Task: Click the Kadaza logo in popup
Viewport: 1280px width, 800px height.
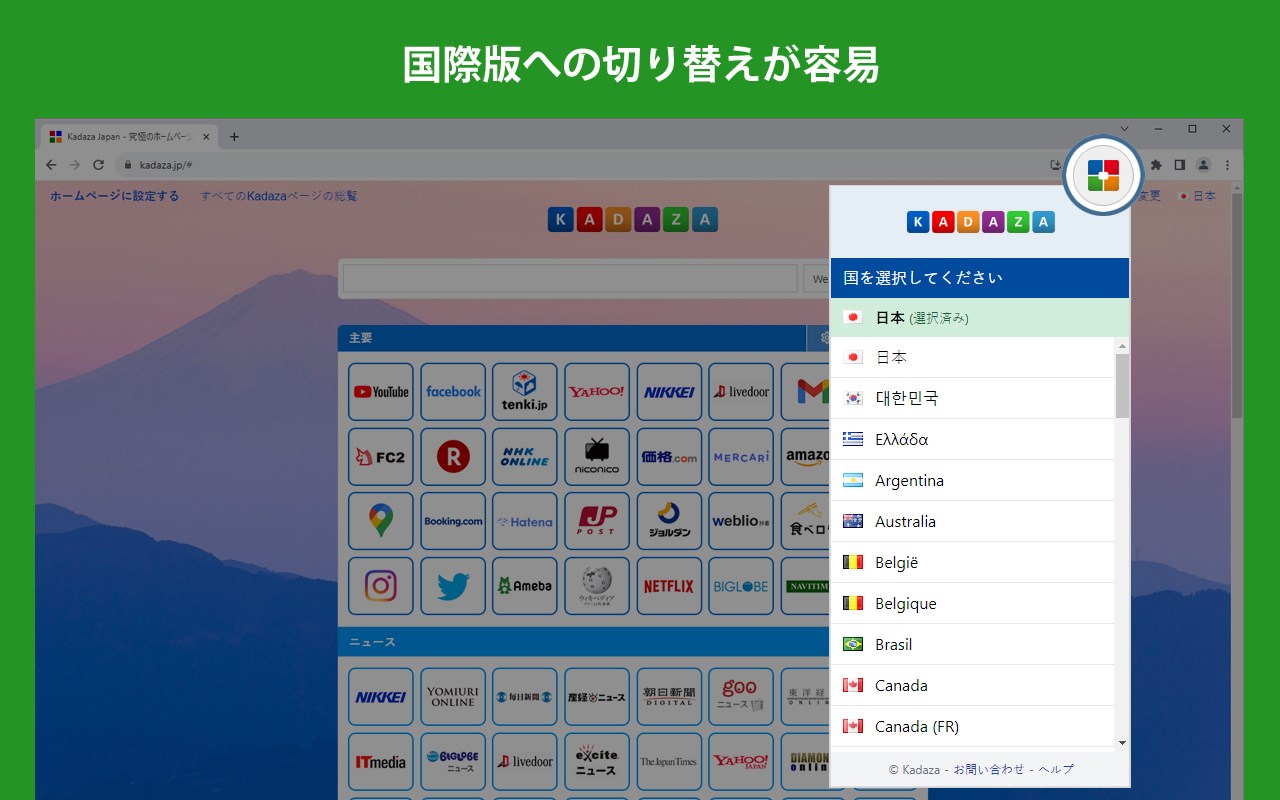Action: tap(980, 222)
